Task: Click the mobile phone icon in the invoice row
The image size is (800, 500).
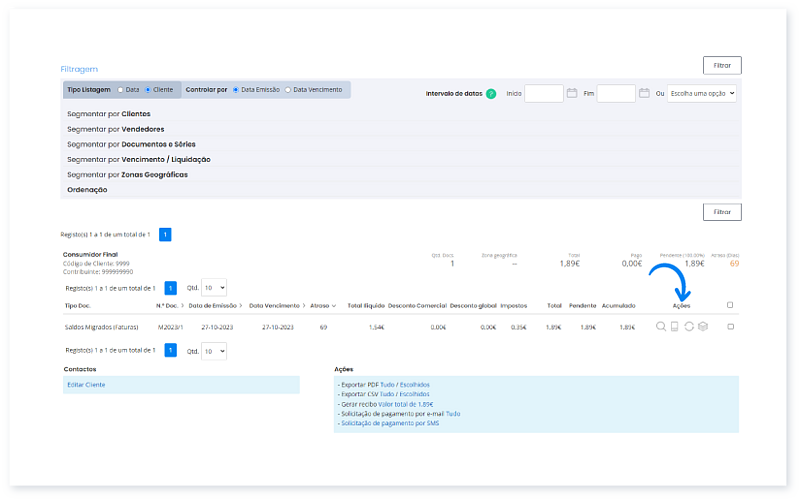Action: [674, 327]
